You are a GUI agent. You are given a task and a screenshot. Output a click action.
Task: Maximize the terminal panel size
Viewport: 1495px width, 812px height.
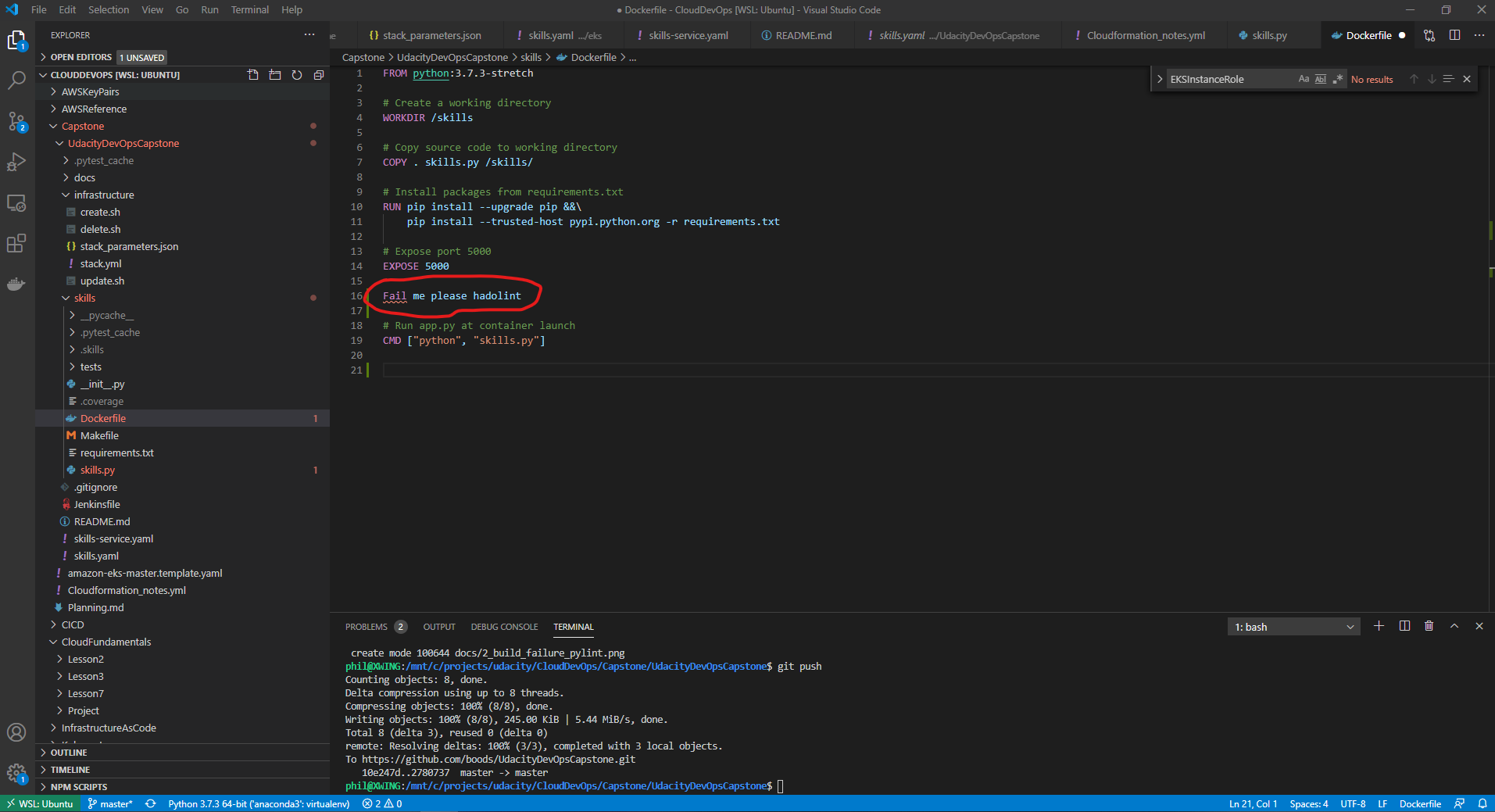click(x=1454, y=626)
